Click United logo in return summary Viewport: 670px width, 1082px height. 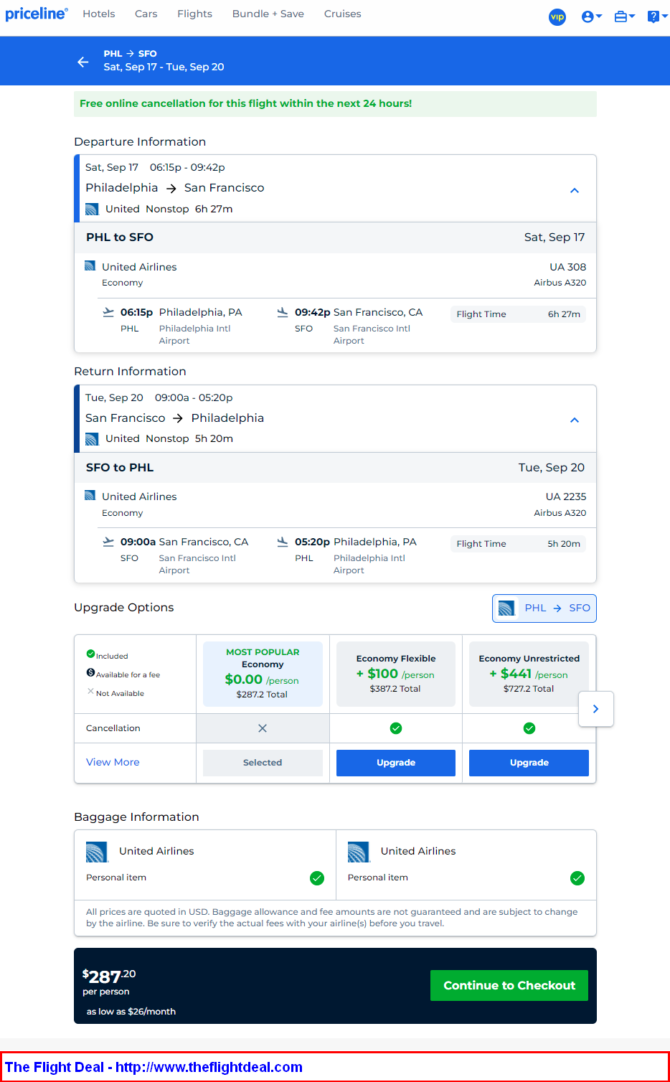(x=92, y=439)
